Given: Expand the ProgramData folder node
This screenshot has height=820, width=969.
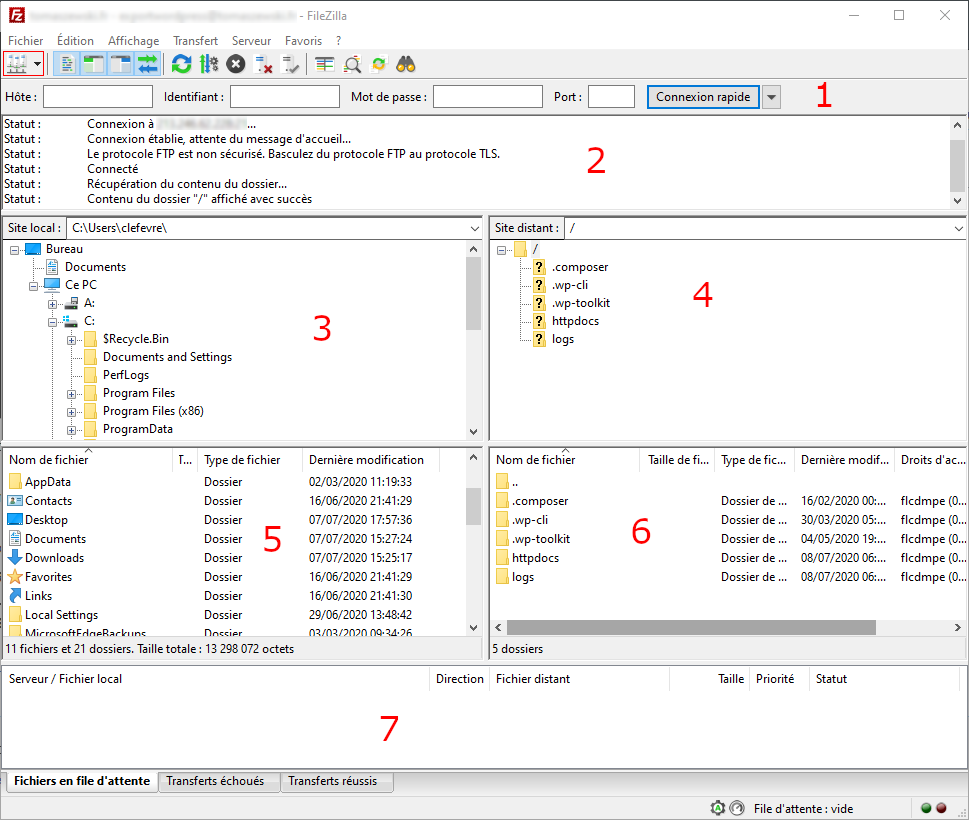Looking at the screenshot, I should [x=72, y=430].
